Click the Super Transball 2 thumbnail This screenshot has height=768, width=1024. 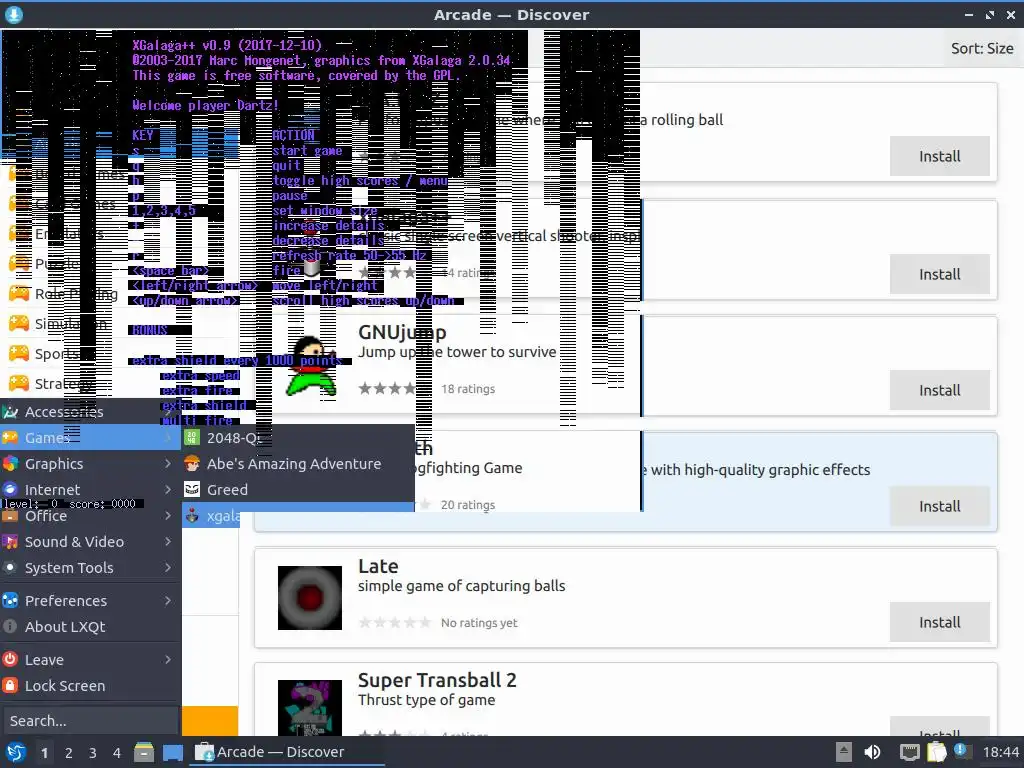[310, 708]
